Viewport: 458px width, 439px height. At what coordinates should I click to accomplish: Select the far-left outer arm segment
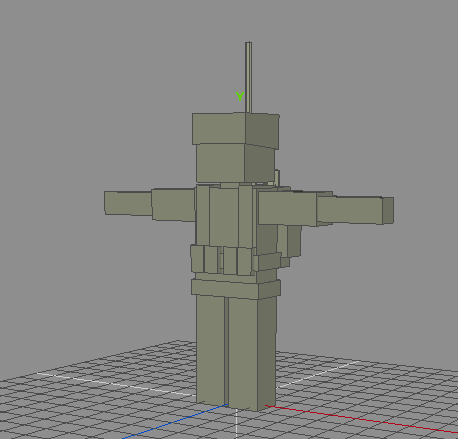pos(128,203)
